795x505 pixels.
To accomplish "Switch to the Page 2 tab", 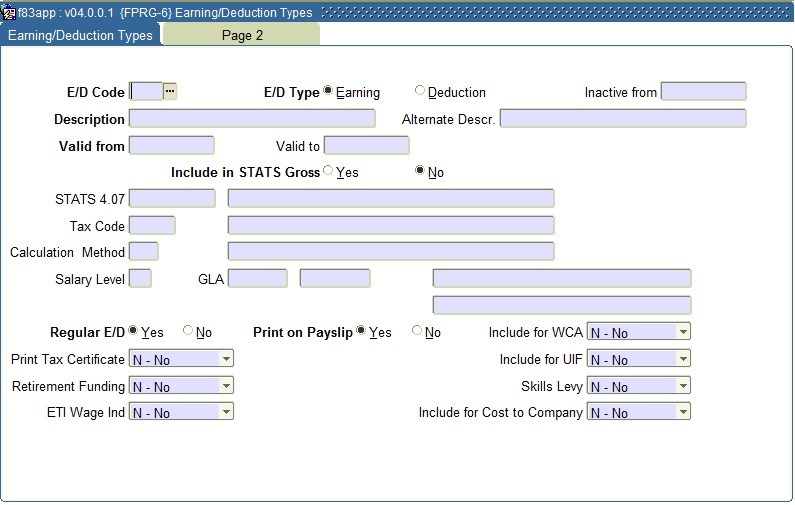I will pyautogui.click(x=242, y=35).
